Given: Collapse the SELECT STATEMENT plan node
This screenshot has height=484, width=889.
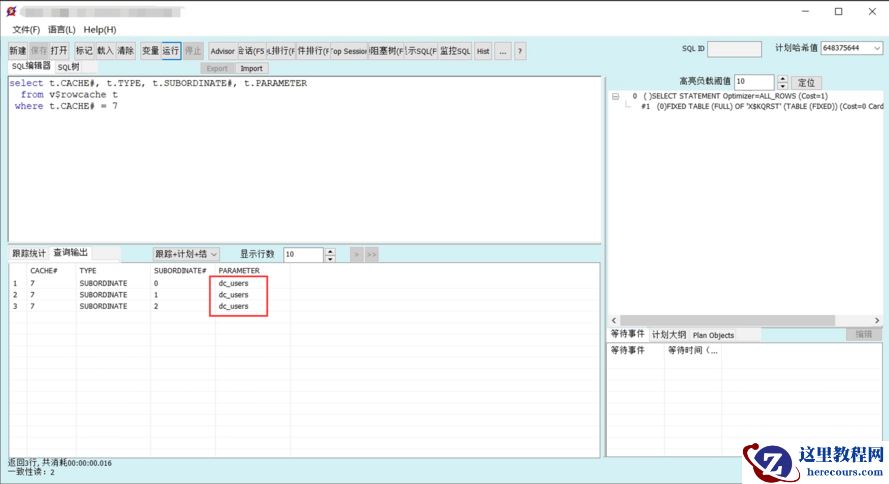Looking at the screenshot, I should coord(615,96).
